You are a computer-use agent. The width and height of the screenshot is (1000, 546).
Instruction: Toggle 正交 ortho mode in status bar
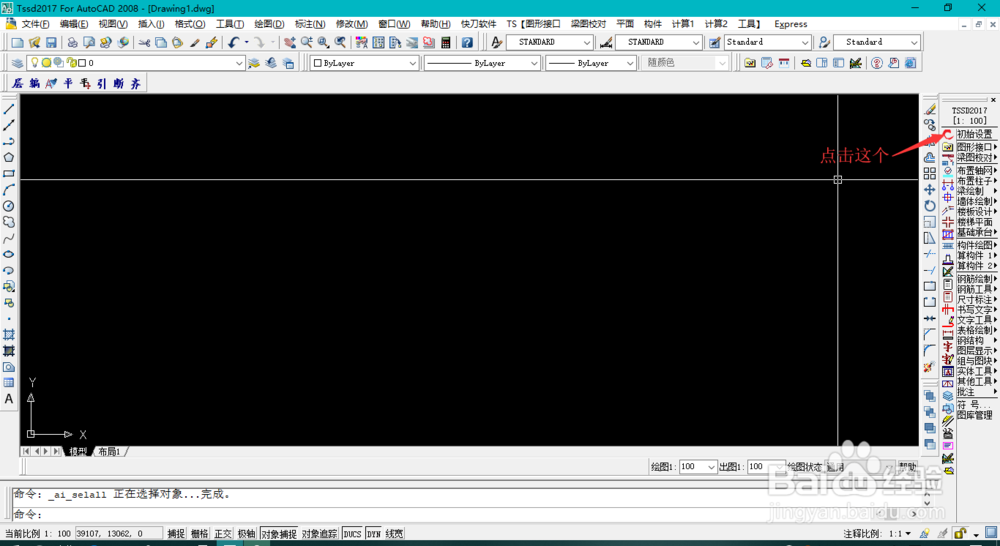coord(223,534)
